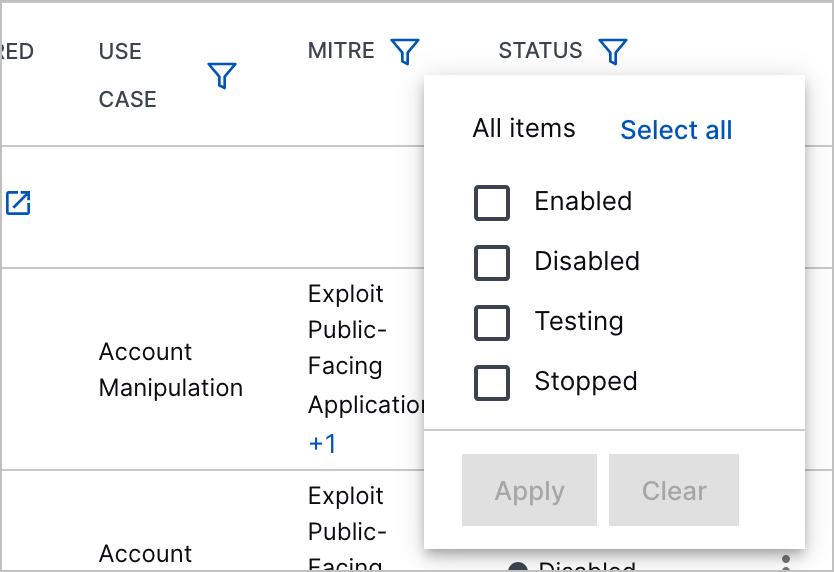
Task: Check the Enabled status checkbox
Action: (x=491, y=203)
